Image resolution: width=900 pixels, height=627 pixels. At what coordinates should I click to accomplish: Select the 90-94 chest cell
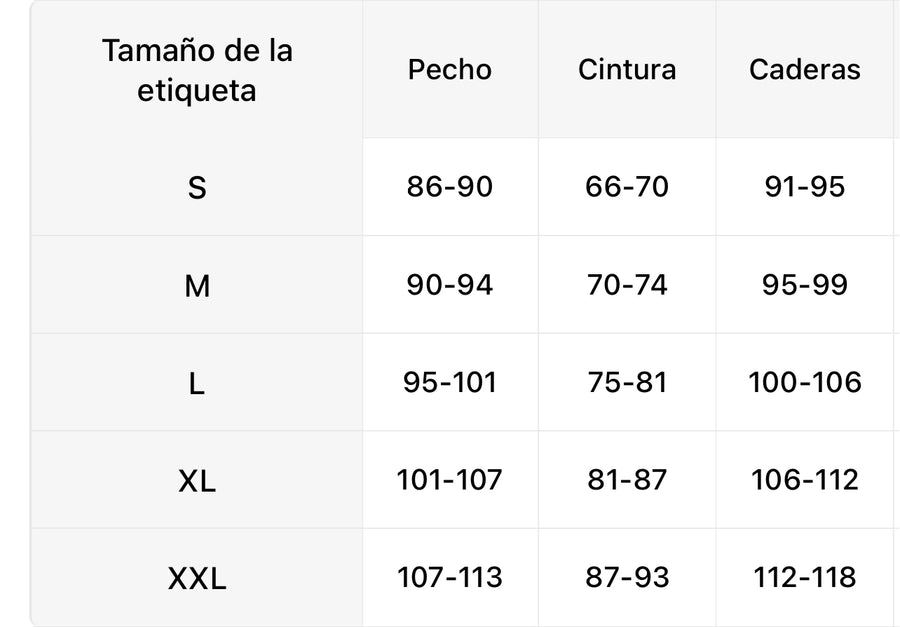click(x=450, y=285)
